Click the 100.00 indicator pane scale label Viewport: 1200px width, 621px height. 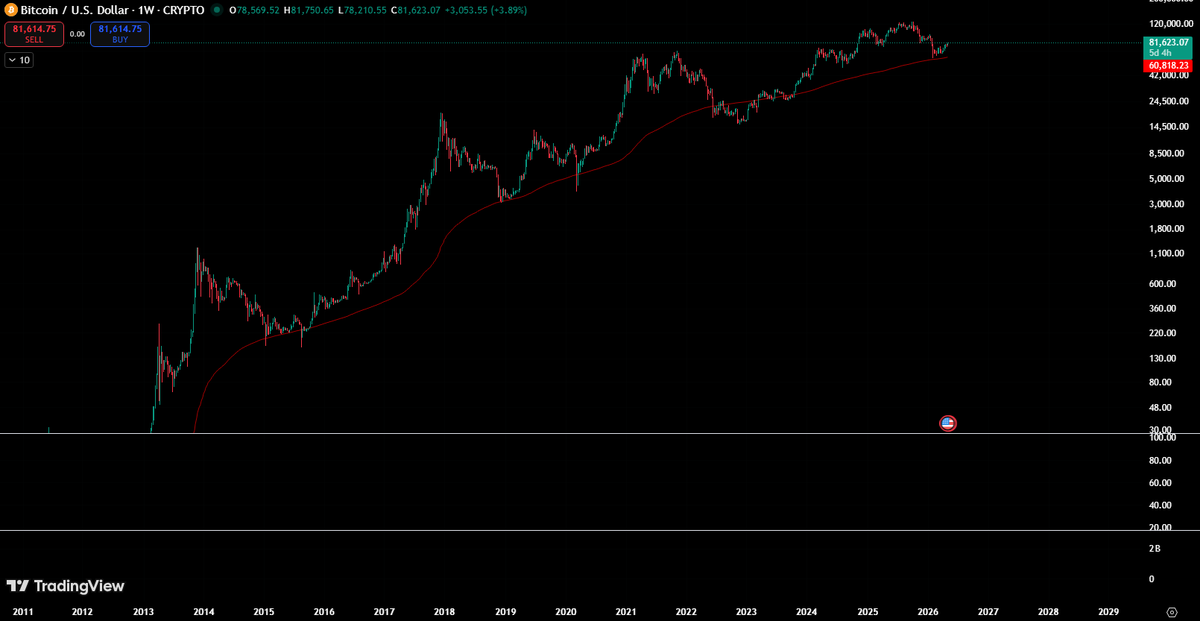pyautogui.click(x=1162, y=438)
